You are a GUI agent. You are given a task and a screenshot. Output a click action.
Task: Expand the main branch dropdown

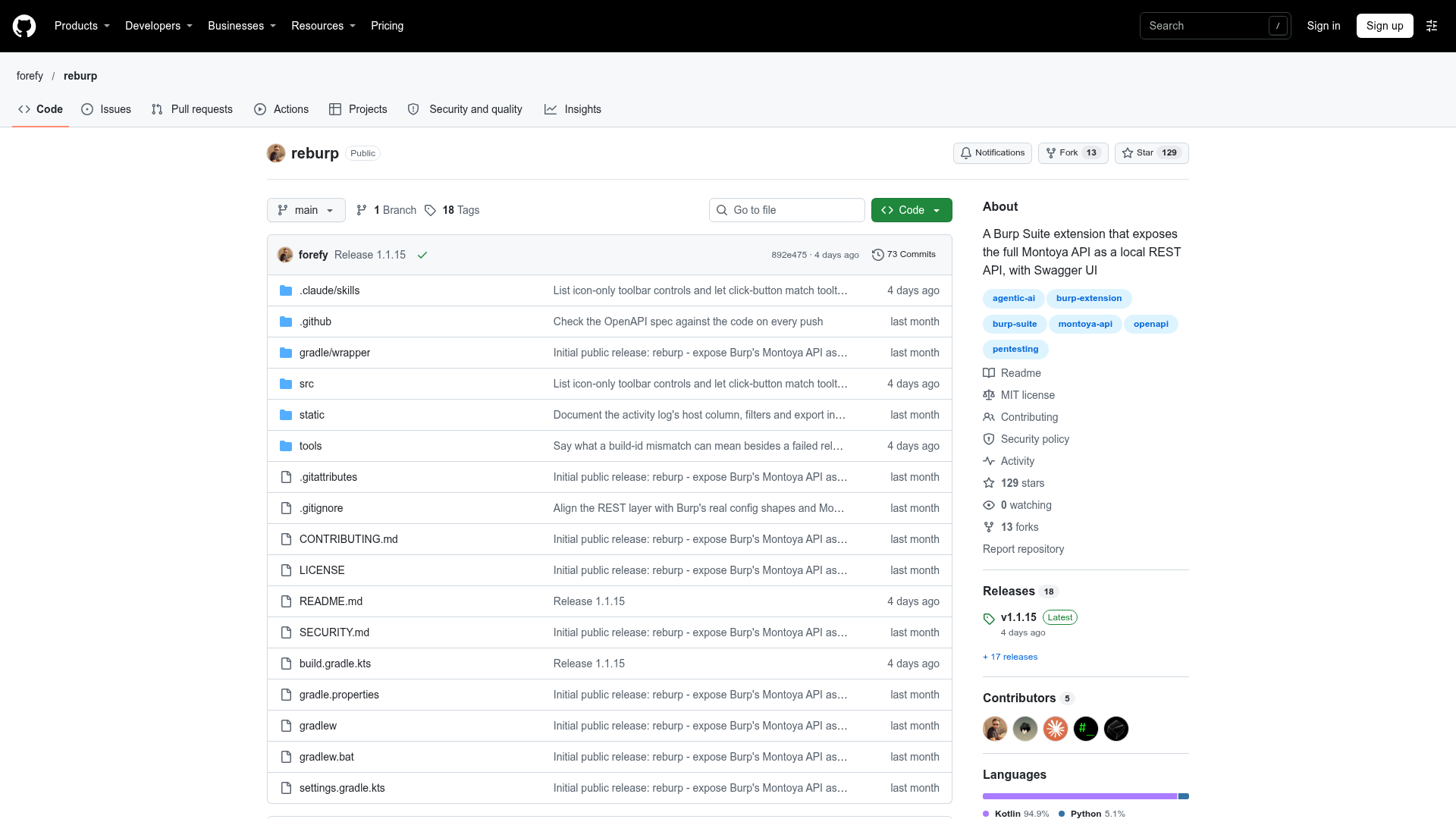point(306,210)
